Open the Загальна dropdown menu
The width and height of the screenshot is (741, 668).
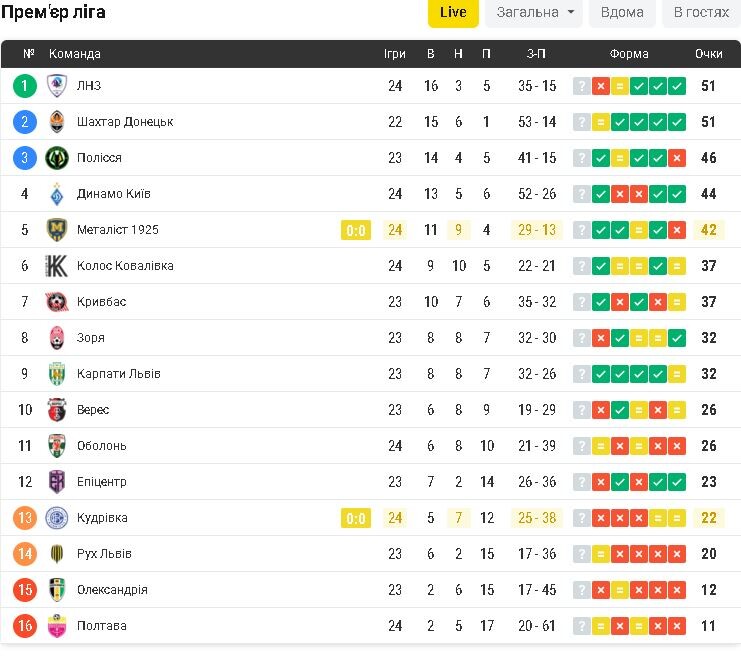click(534, 12)
